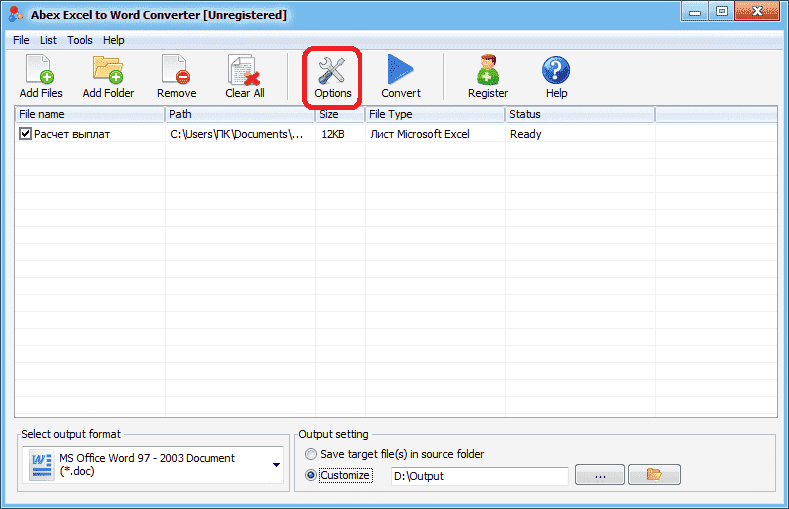Open the Help menu in menu bar
Viewport: 789px width, 509px height.
pyautogui.click(x=114, y=40)
